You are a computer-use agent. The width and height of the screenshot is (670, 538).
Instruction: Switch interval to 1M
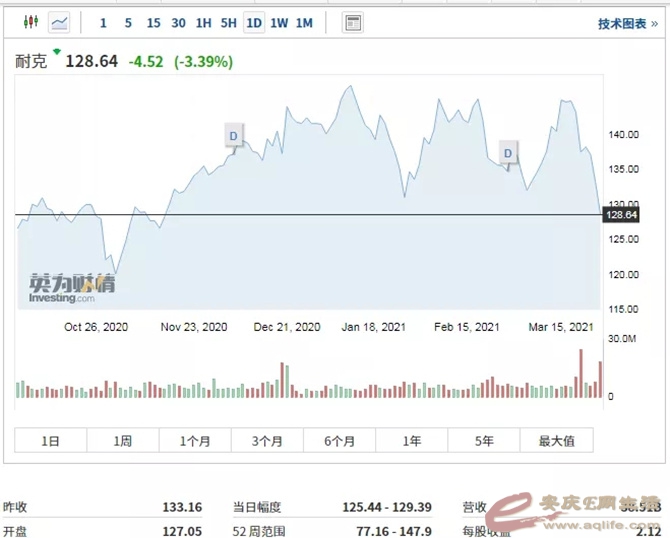point(304,22)
